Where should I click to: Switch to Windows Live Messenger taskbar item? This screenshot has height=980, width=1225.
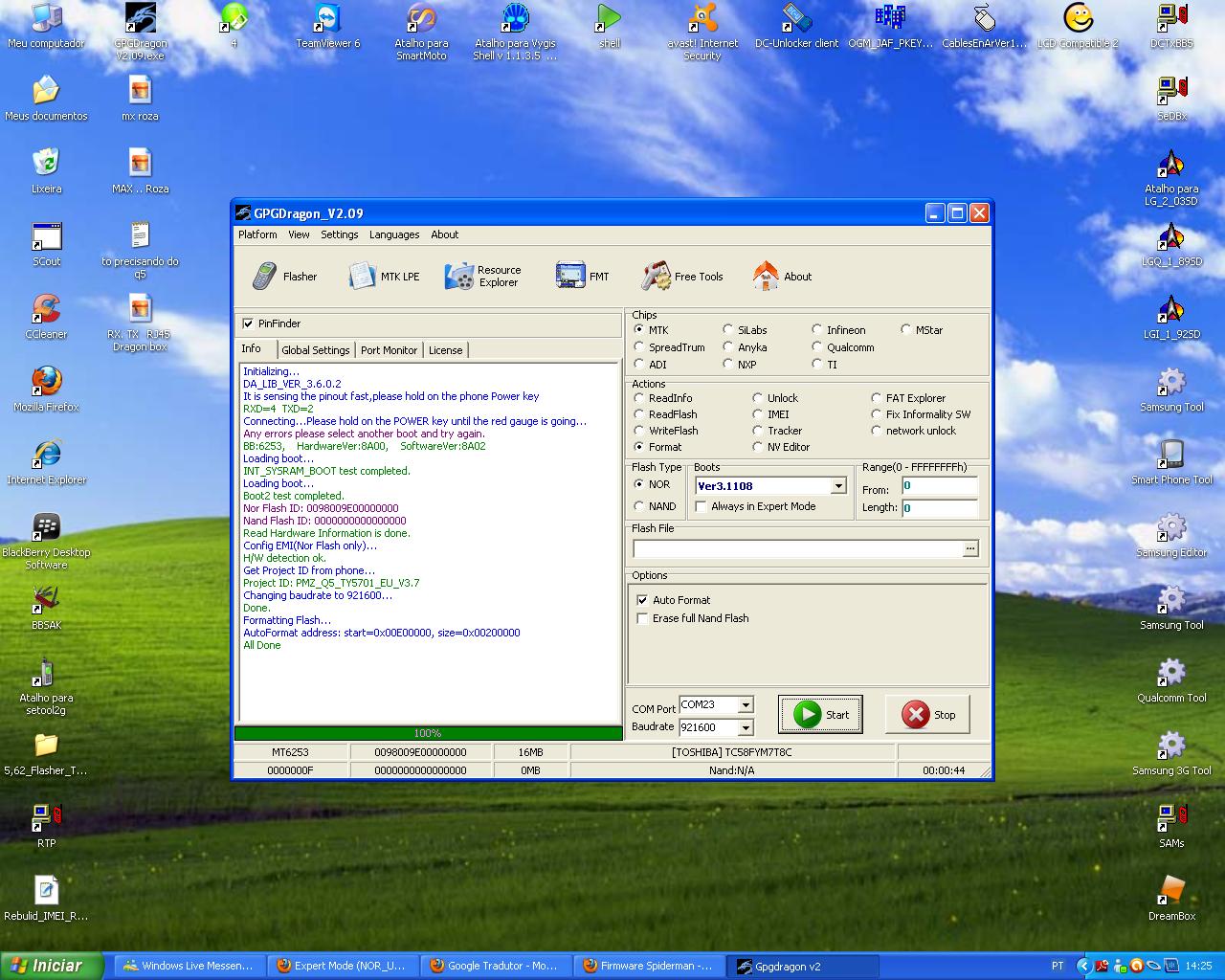(189, 966)
